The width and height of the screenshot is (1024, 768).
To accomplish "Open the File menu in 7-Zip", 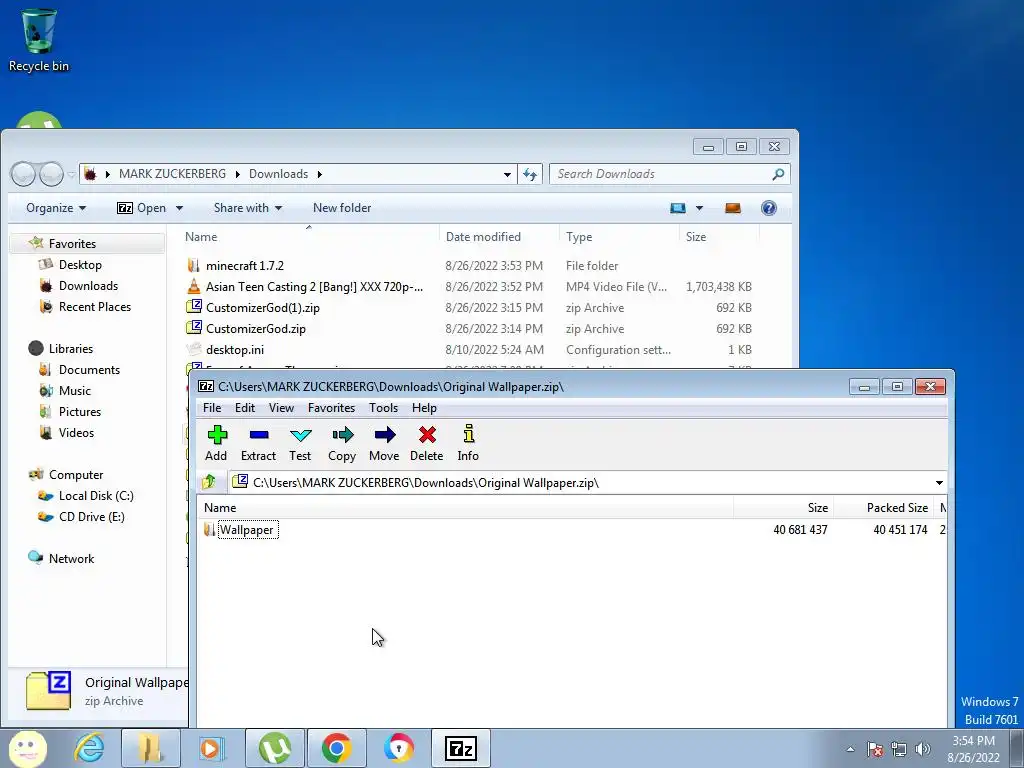I will click(x=212, y=408).
